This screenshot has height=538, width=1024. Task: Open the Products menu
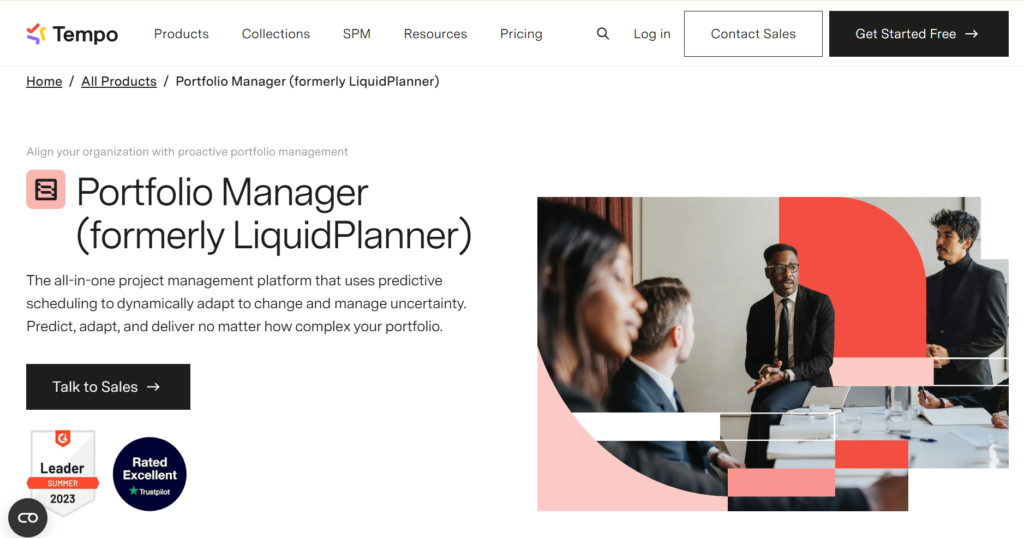tap(181, 33)
